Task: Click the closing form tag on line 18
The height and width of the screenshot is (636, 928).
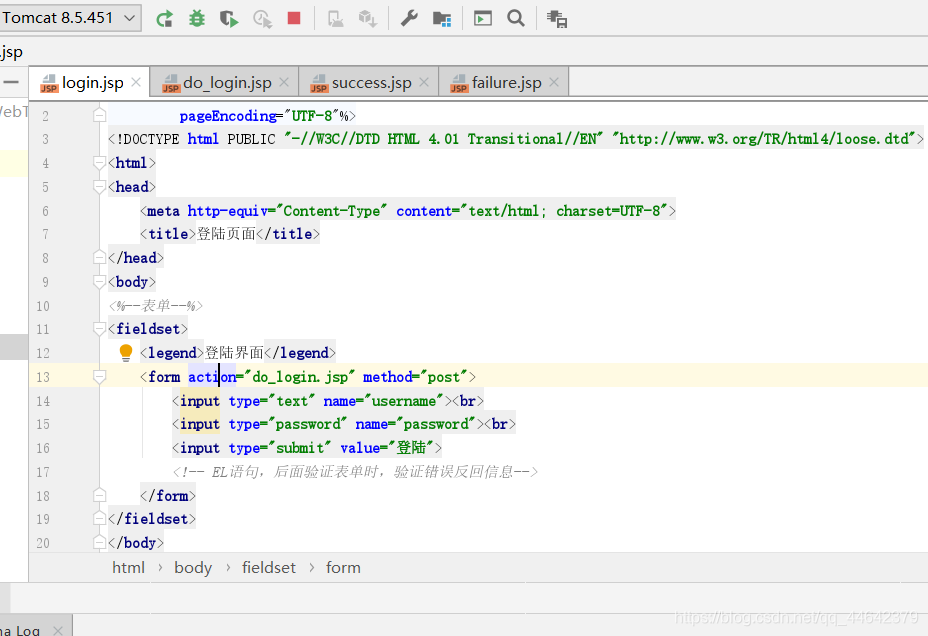Action: coord(167,496)
